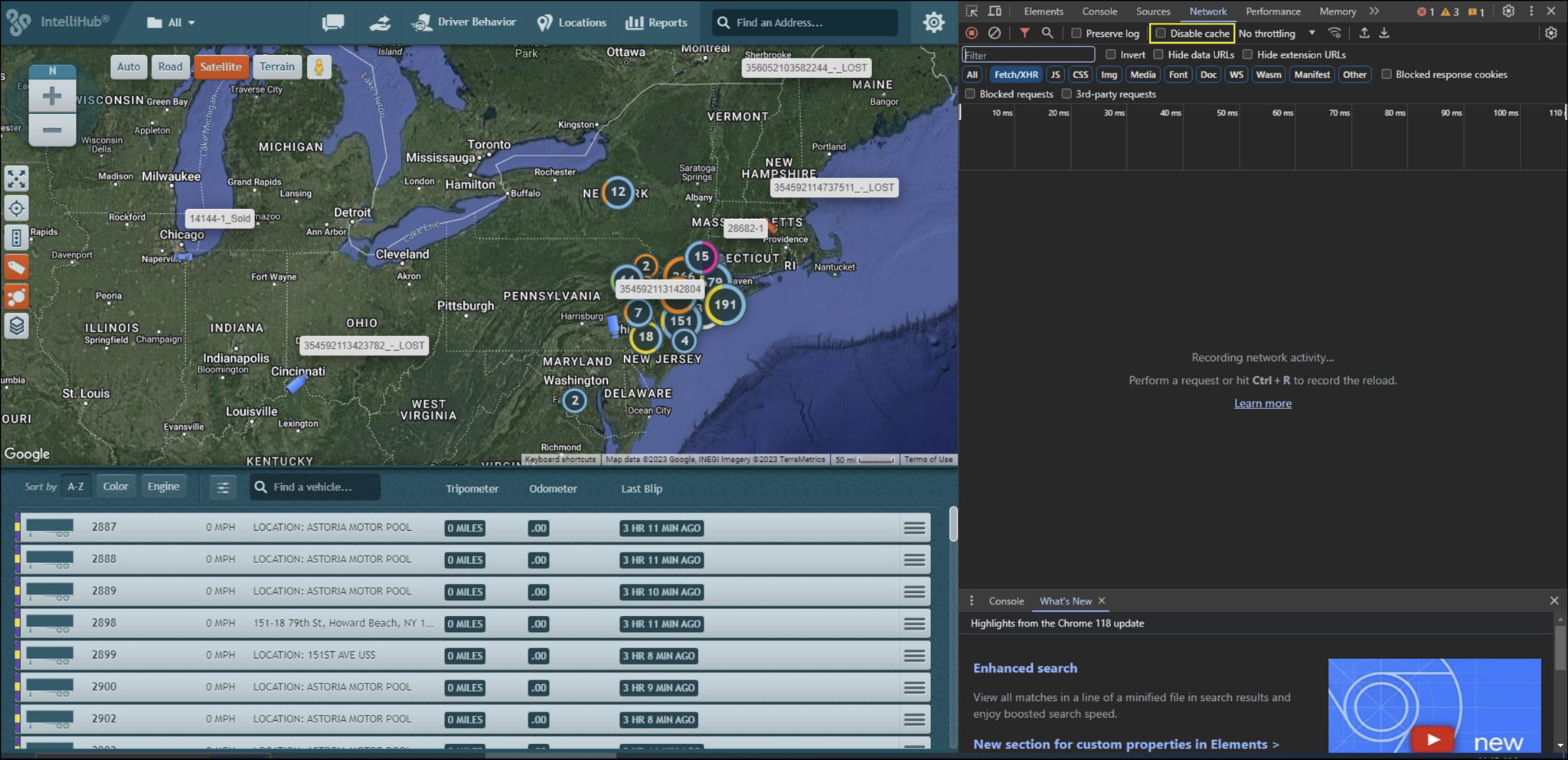The image size is (1568, 760).
Task: Open the chat messages panel
Action: [332, 22]
